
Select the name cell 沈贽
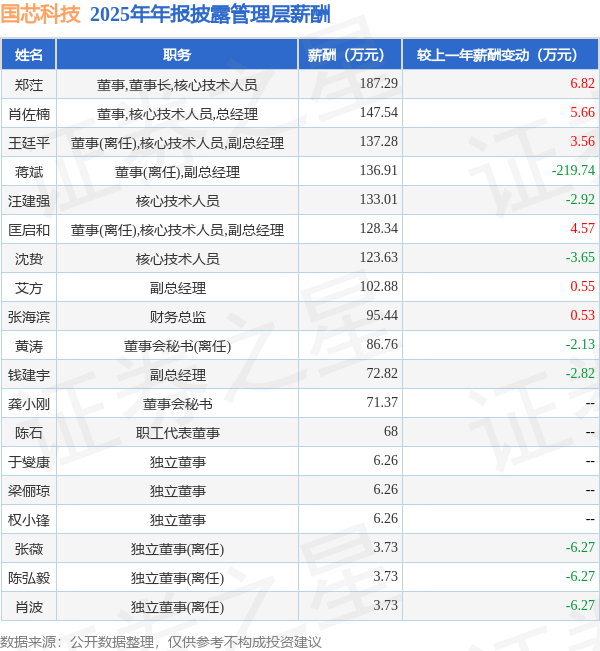(29, 259)
